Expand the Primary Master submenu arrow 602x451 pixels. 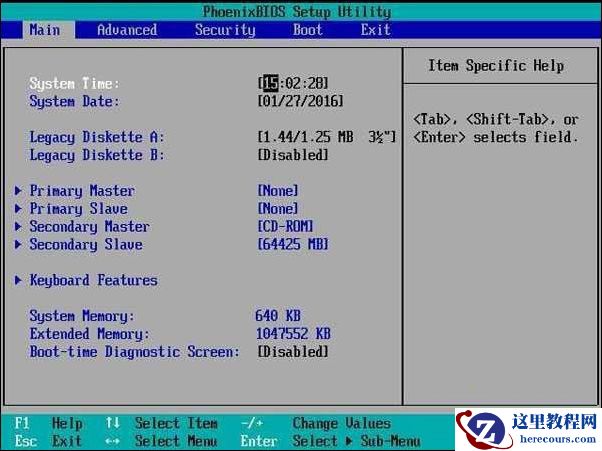[x=19, y=191]
